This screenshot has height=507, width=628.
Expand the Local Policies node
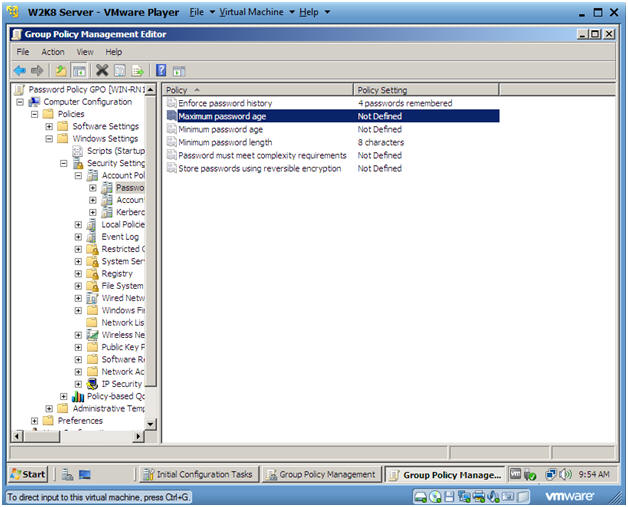[x=78, y=225]
